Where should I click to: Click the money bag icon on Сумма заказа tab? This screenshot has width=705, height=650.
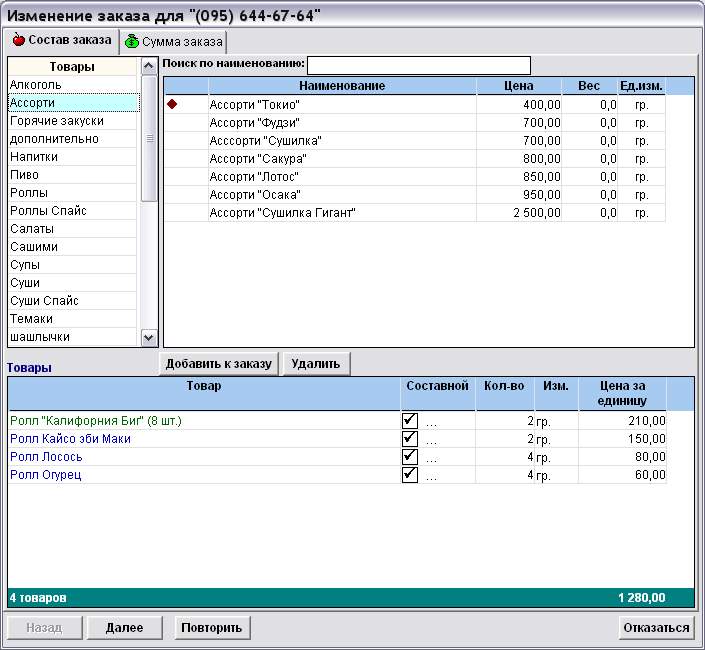pyautogui.click(x=132, y=42)
